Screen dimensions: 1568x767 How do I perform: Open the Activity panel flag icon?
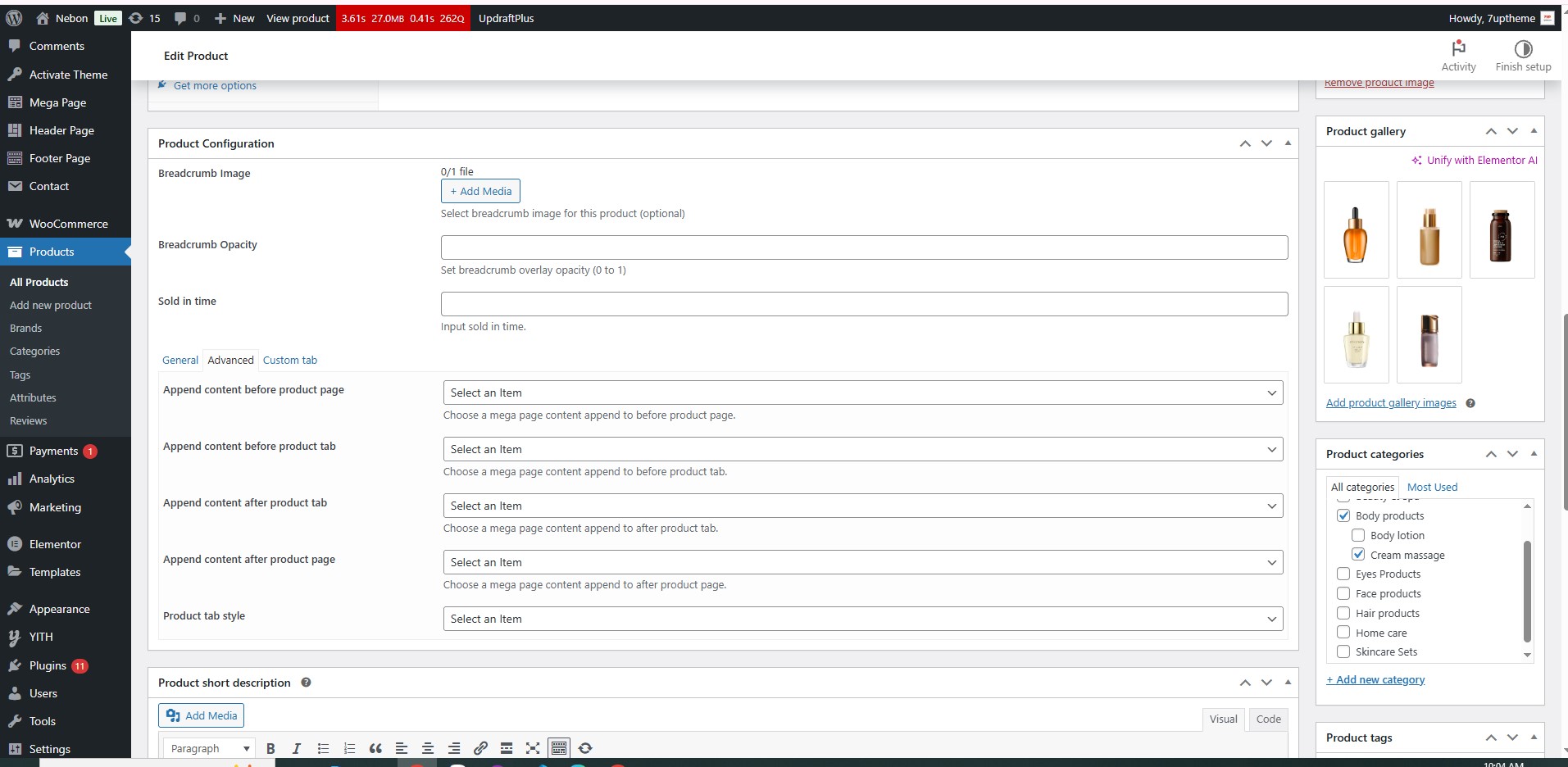(1458, 48)
